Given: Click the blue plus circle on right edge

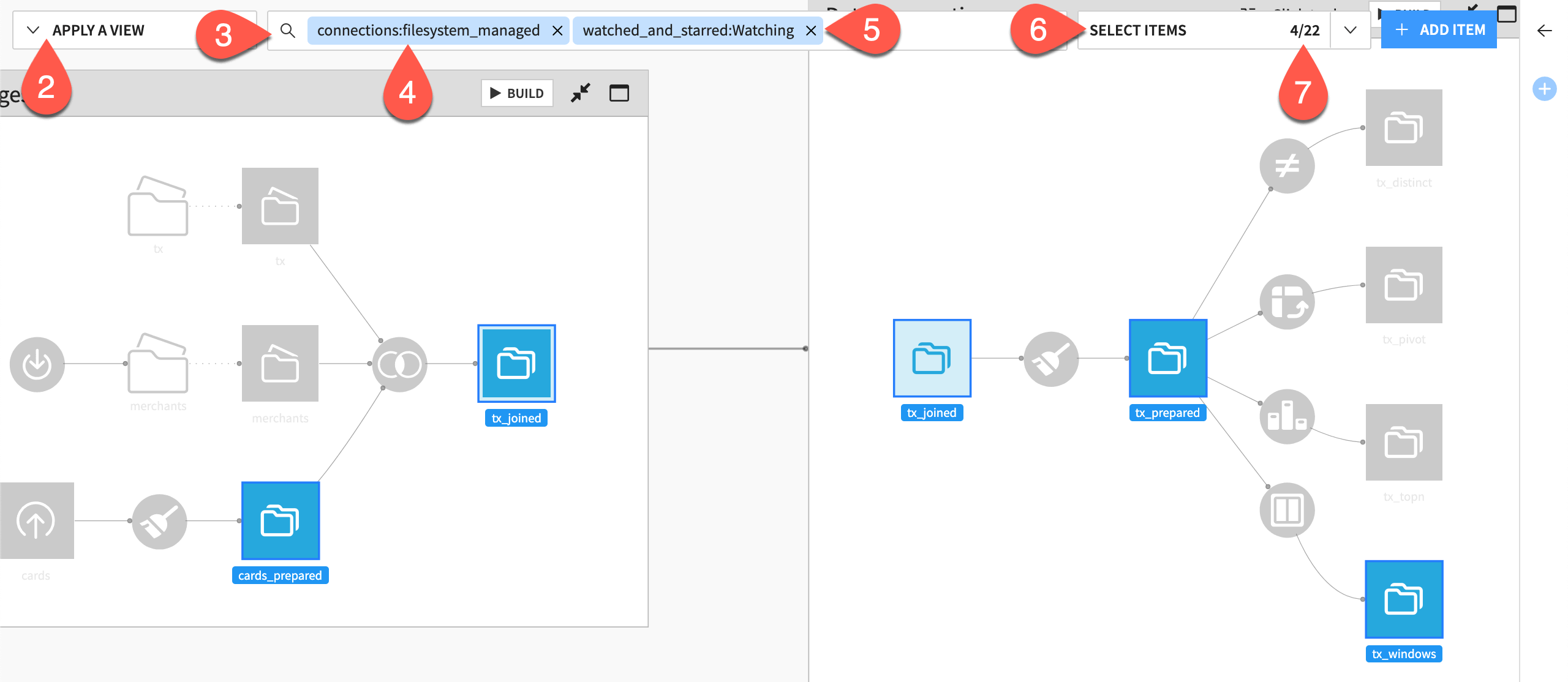Looking at the screenshot, I should [x=1544, y=89].
